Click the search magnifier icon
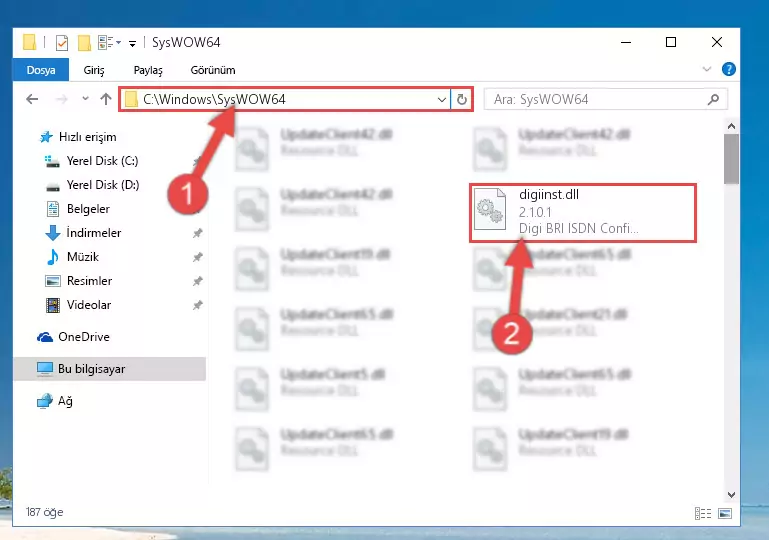The width and height of the screenshot is (769, 540). click(x=713, y=100)
